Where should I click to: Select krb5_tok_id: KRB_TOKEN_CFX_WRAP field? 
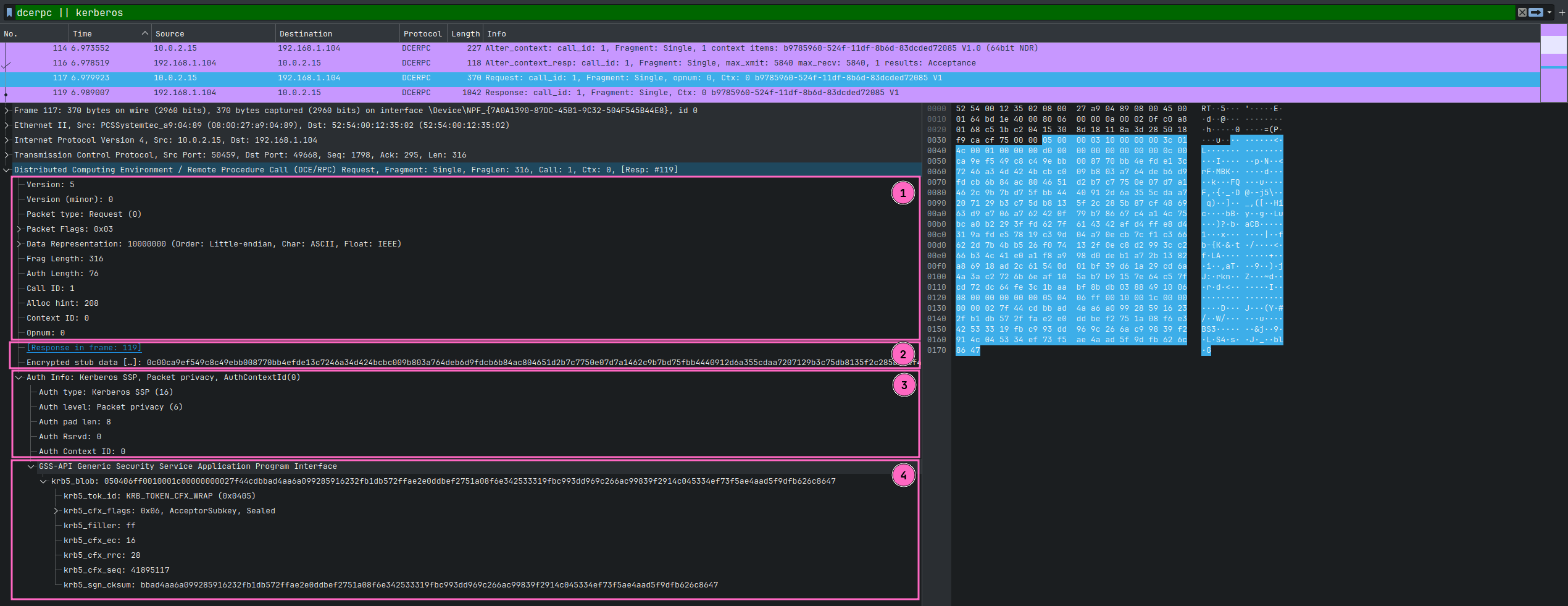tap(159, 496)
